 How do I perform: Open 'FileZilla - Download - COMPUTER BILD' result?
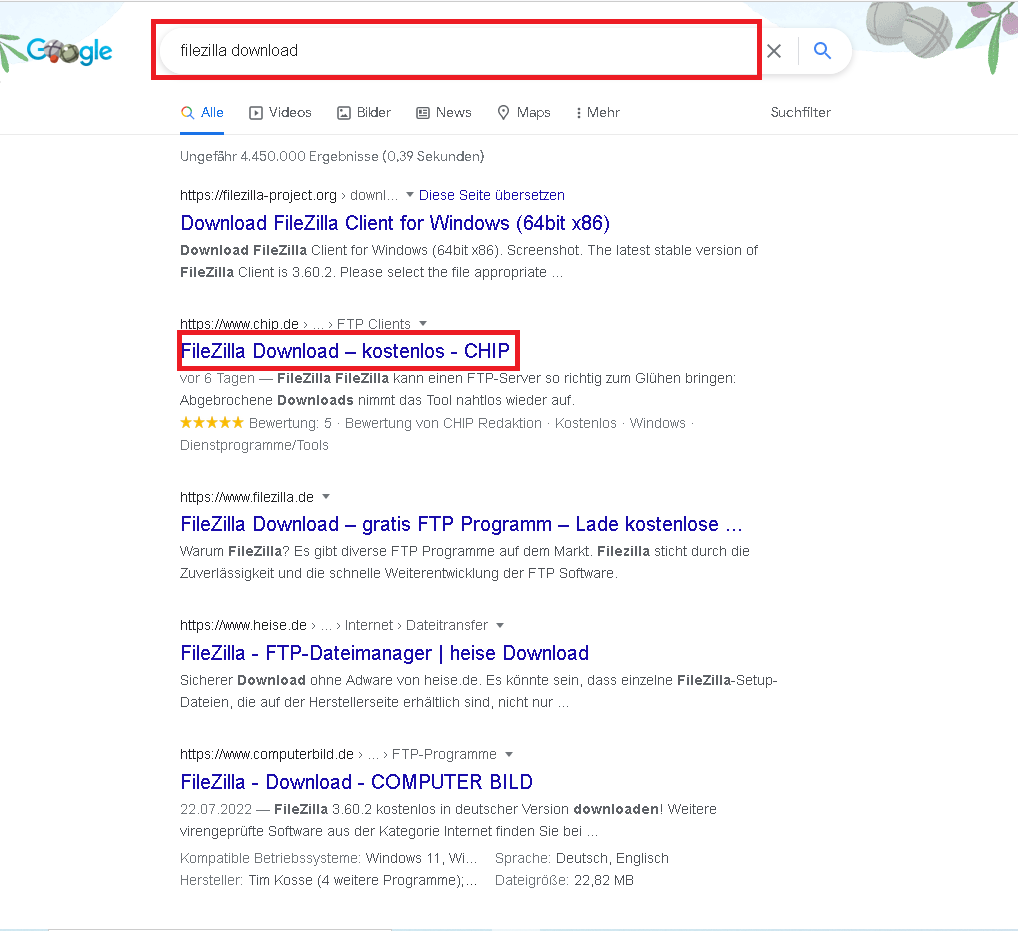356,782
